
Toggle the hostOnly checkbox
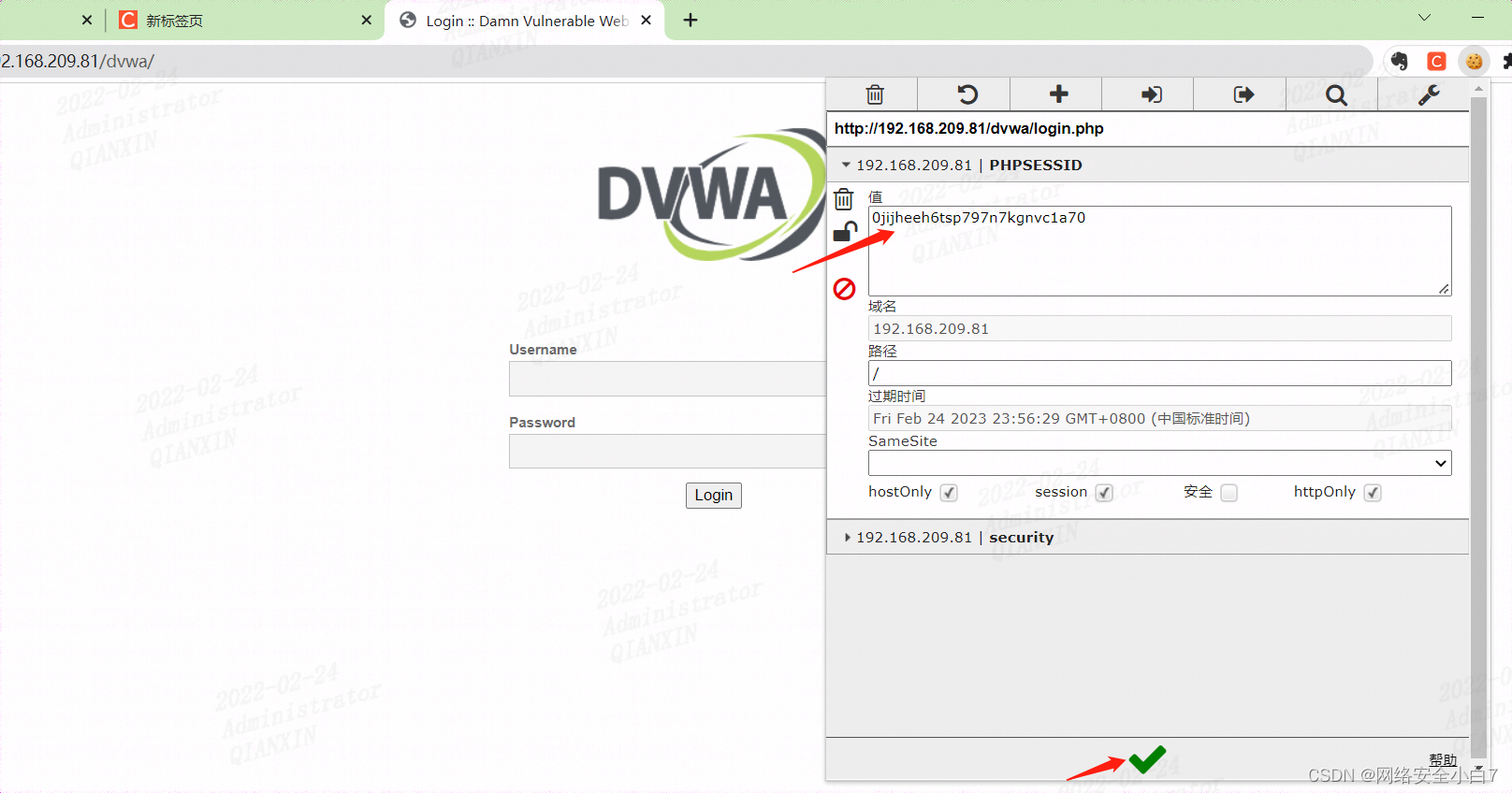coord(949,493)
